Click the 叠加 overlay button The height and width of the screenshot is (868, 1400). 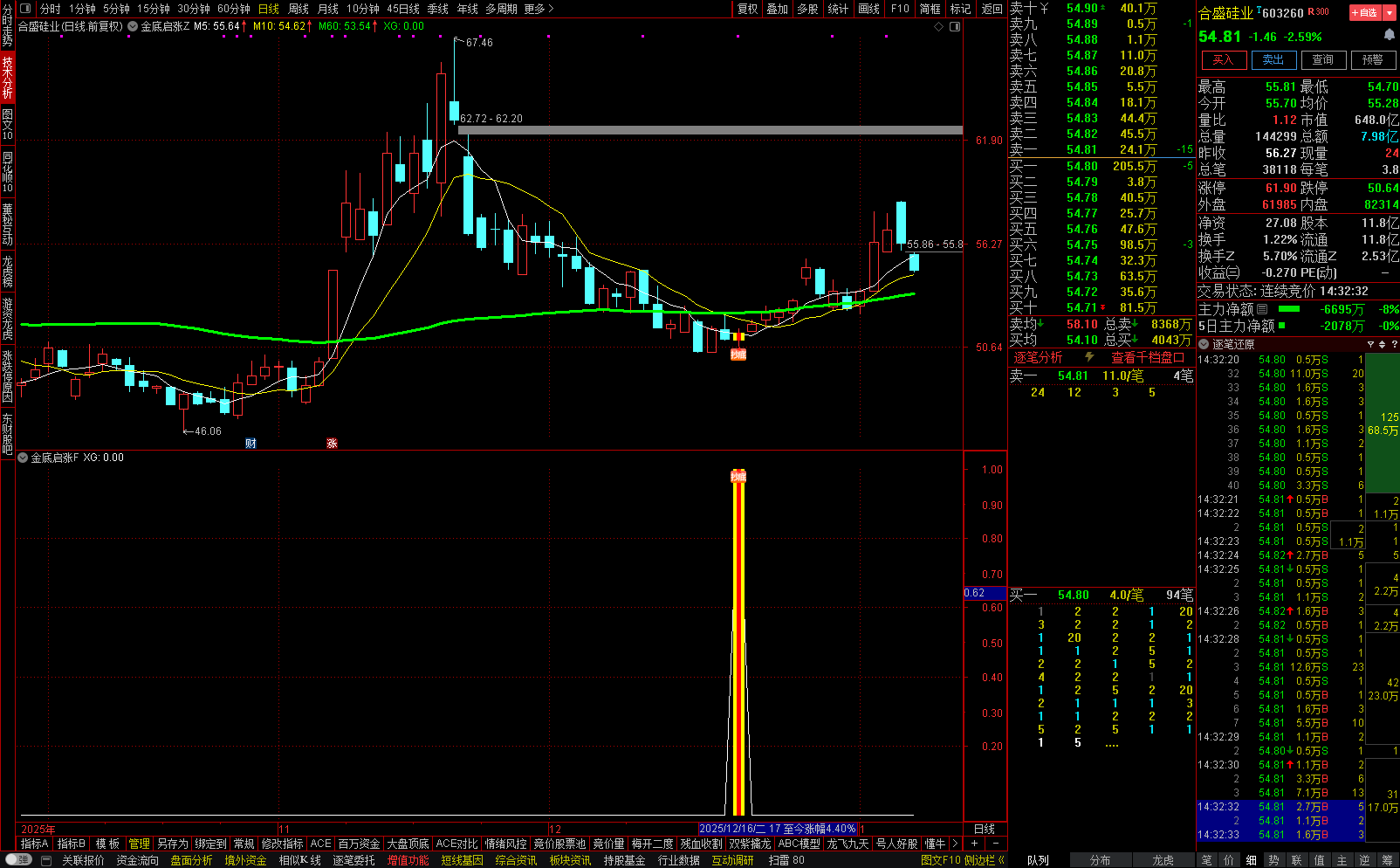778,9
